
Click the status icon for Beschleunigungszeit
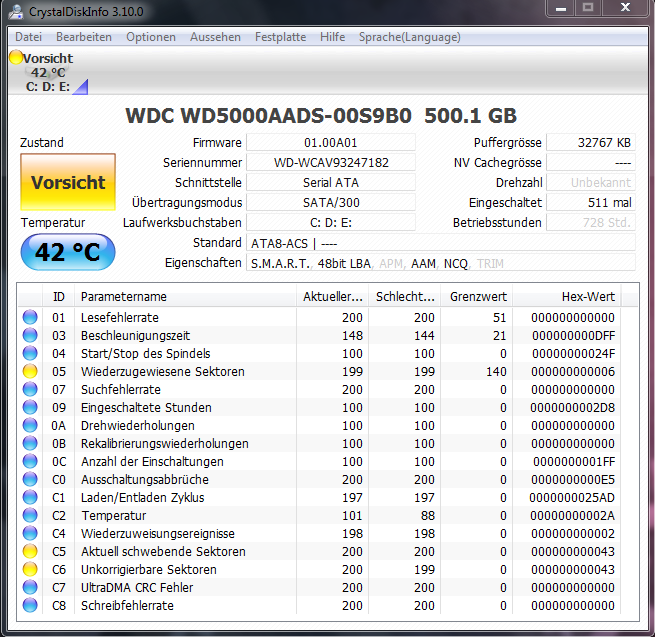click(x=30, y=335)
